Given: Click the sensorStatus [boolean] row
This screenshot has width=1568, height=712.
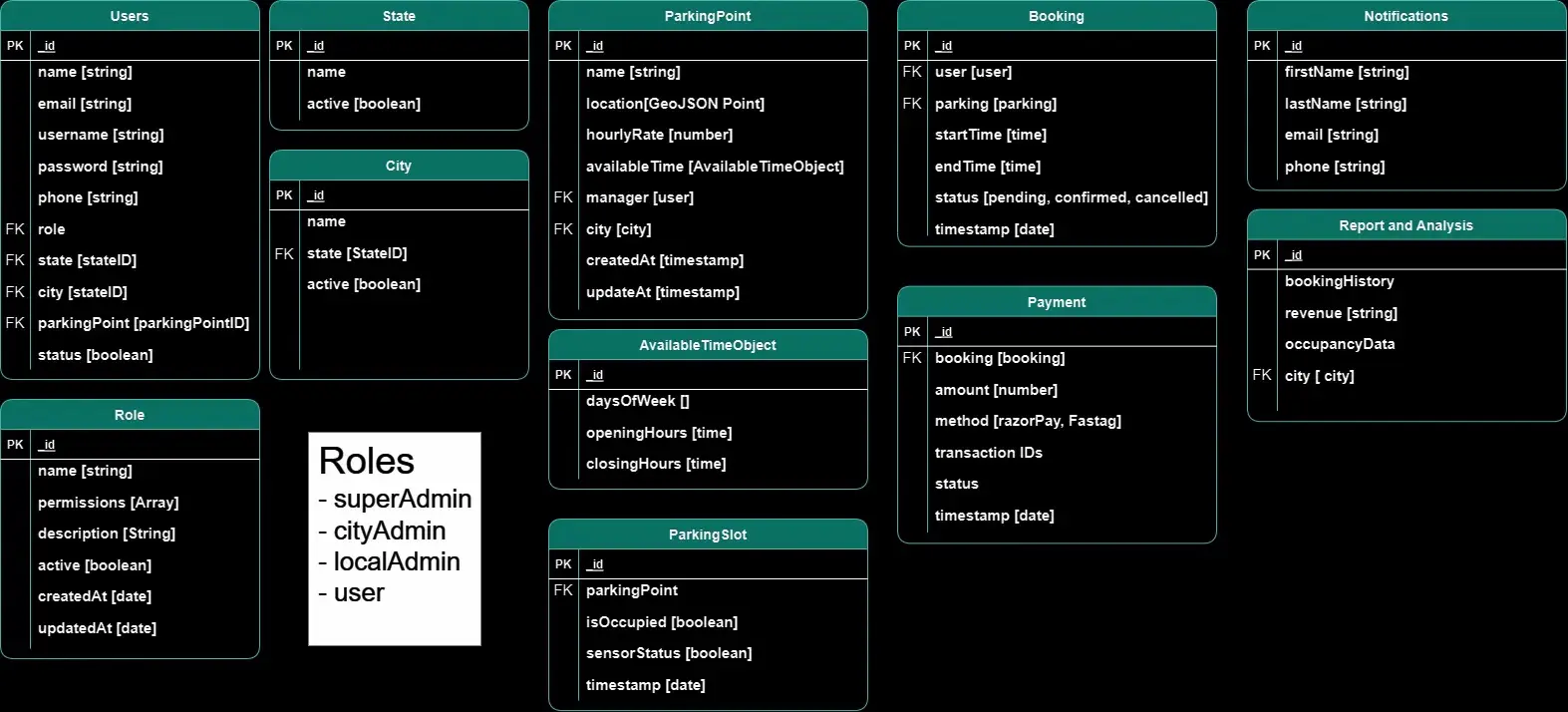Looking at the screenshot, I should pos(669,653).
